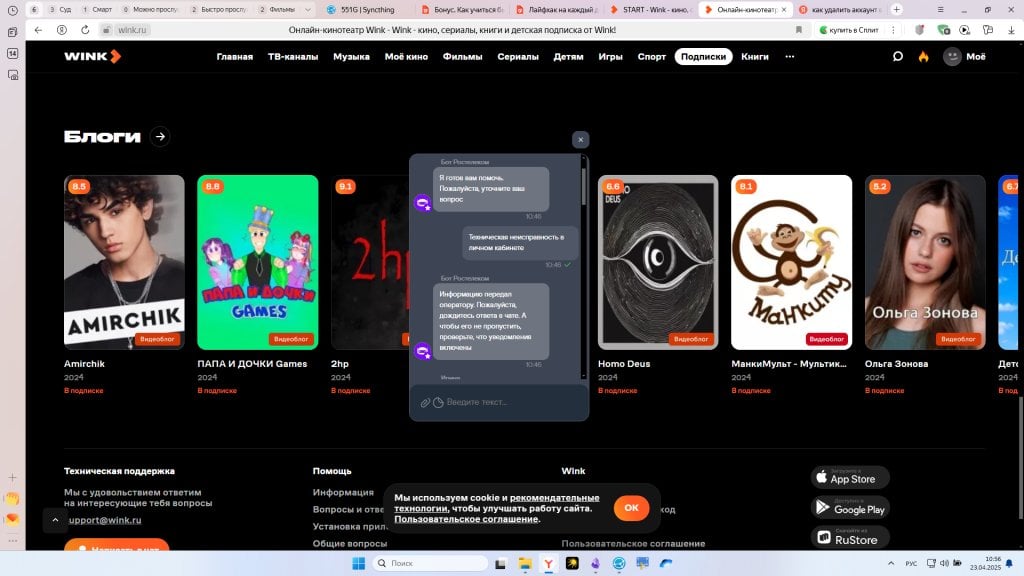Open the Пользовательское соглашение cookie link
Image resolution: width=1024 pixels, height=576 pixels.
466,519
